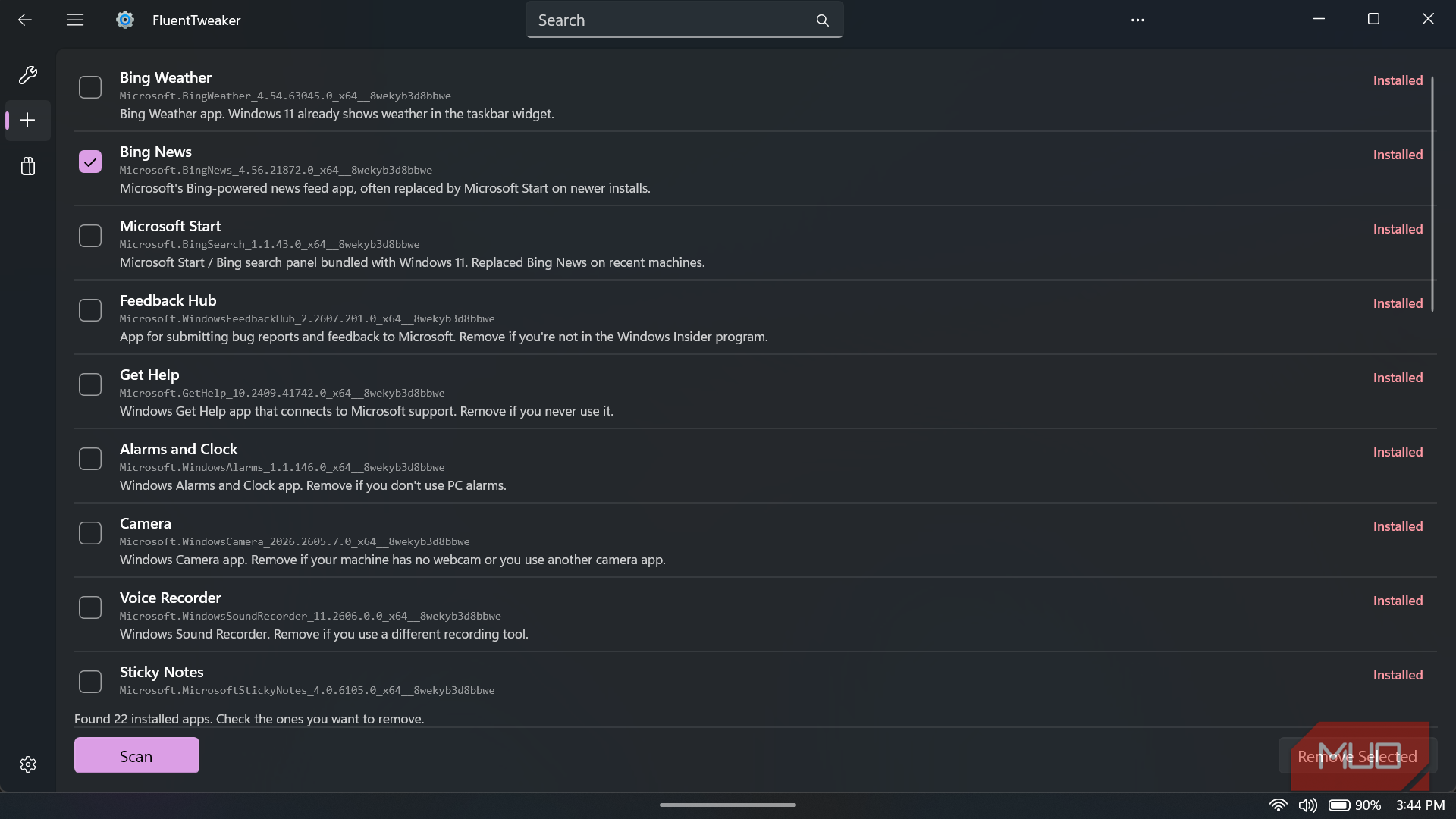The width and height of the screenshot is (1456, 819).
Task: Open the clock showing 3:44 PM
Action: pos(1420,805)
